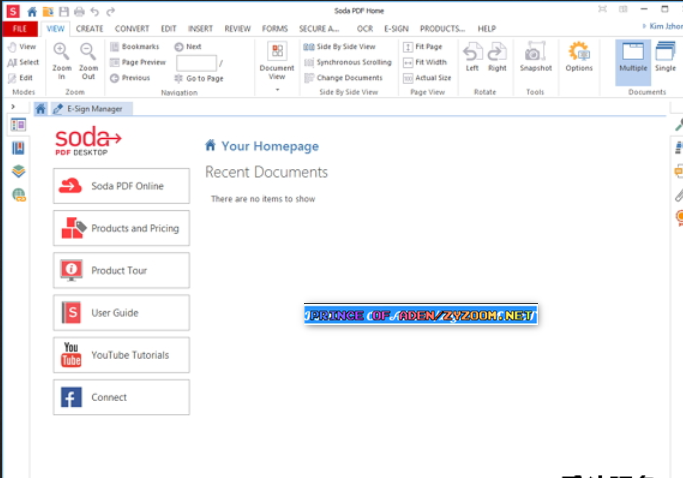The image size is (683, 478).
Task: Zoom In on the document
Action: pyautogui.click(x=61, y=61)
